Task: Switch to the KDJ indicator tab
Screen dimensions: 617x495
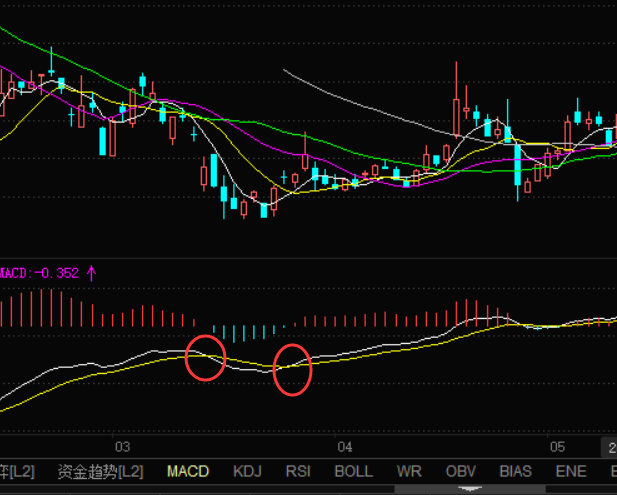Action: coord(248,471)
